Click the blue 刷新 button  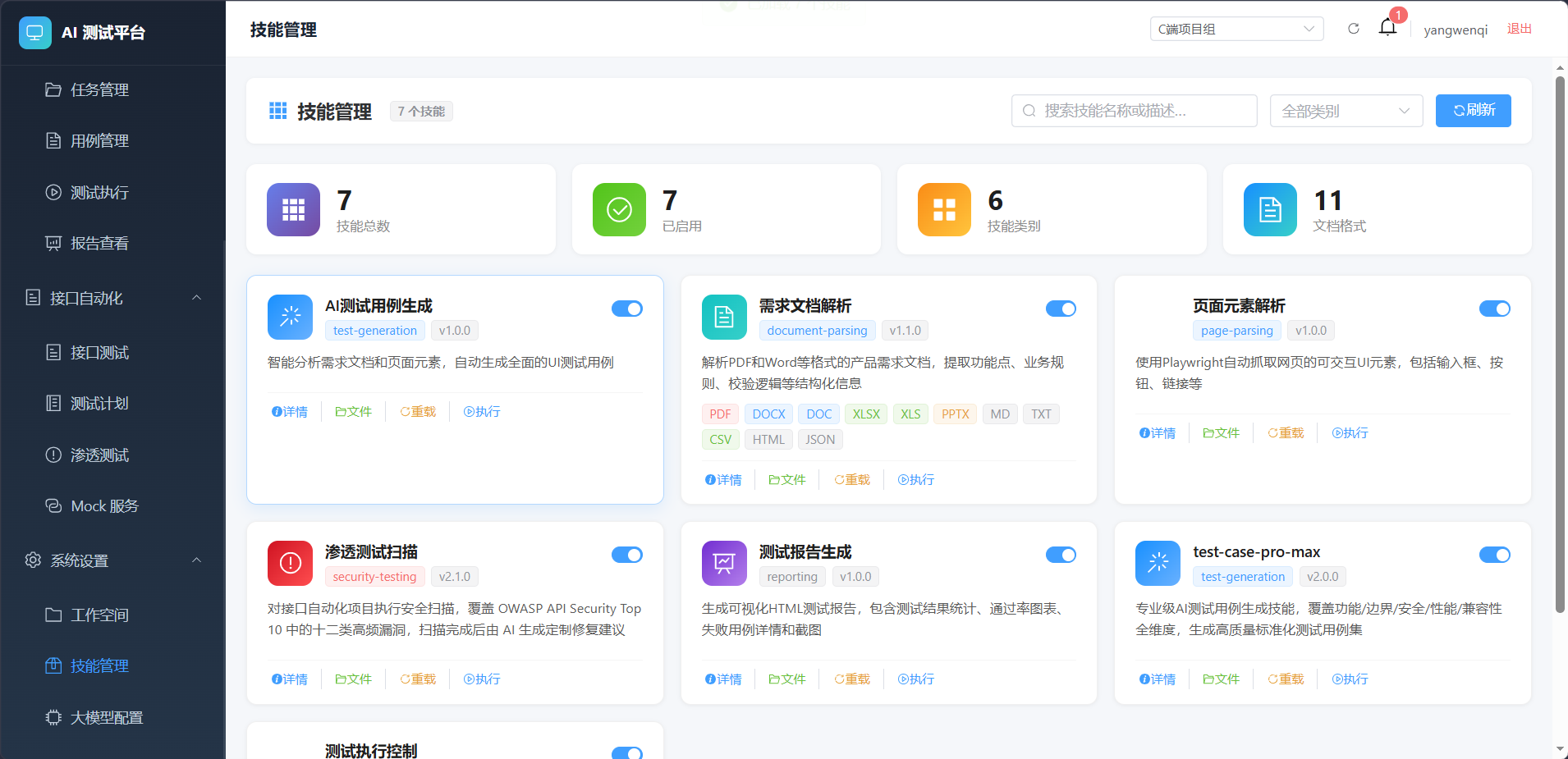[1473, 111]
